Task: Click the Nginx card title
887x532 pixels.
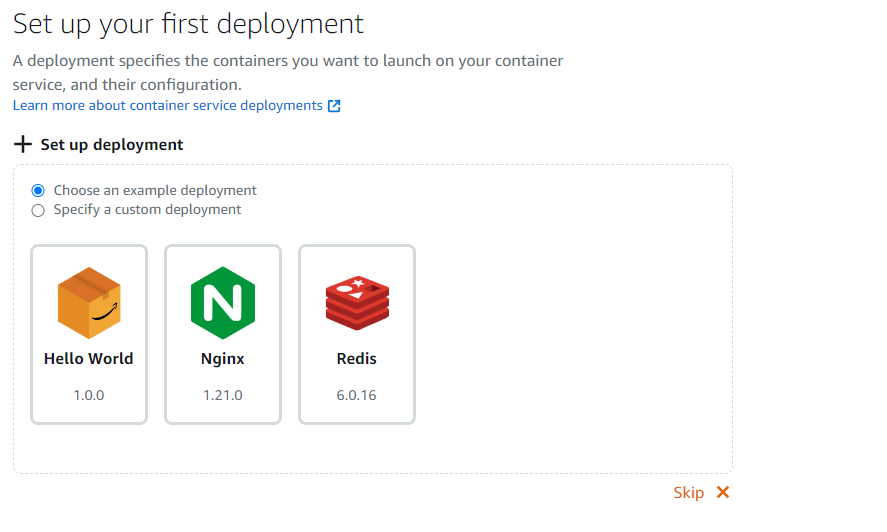Action: click(x=223, y=359)
